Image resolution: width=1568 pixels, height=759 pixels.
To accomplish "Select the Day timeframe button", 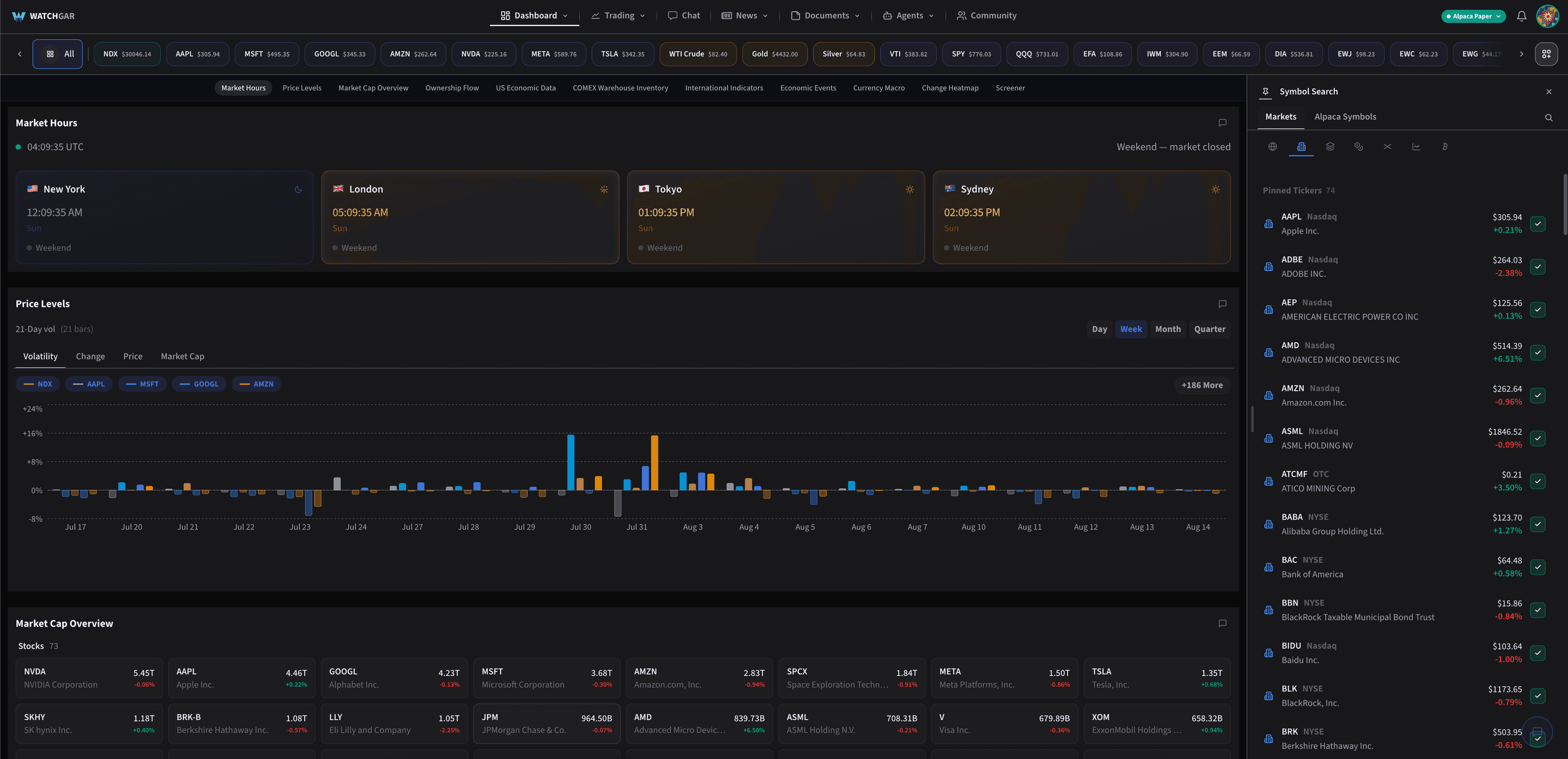I will click(x=1099, y=329).
